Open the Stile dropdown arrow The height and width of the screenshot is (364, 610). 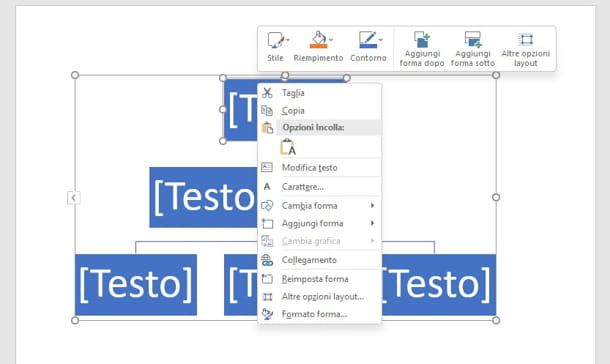point(288,40)
